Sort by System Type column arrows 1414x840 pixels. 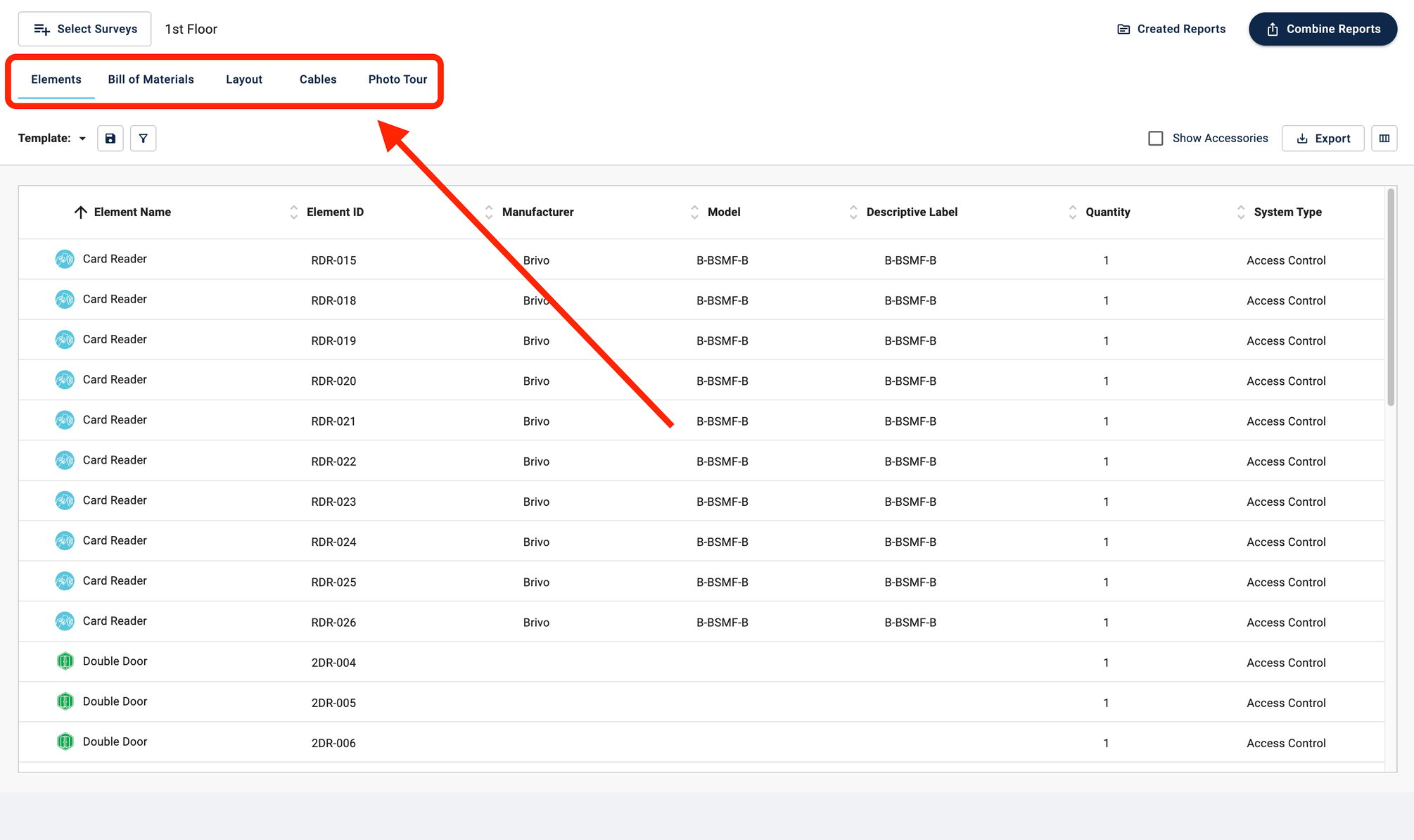coord(1241,212)
